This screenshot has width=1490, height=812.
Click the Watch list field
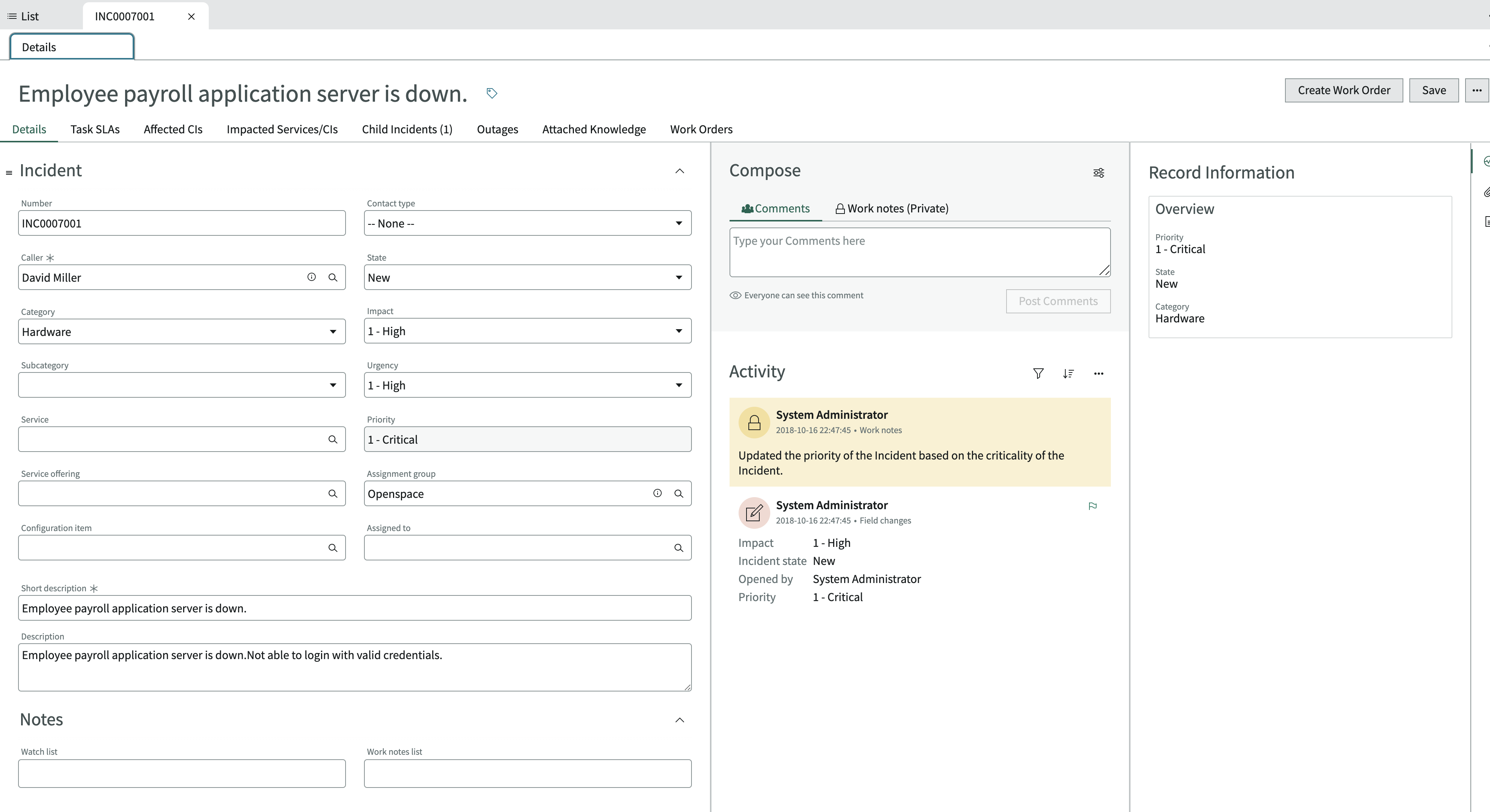click(182, 773)
